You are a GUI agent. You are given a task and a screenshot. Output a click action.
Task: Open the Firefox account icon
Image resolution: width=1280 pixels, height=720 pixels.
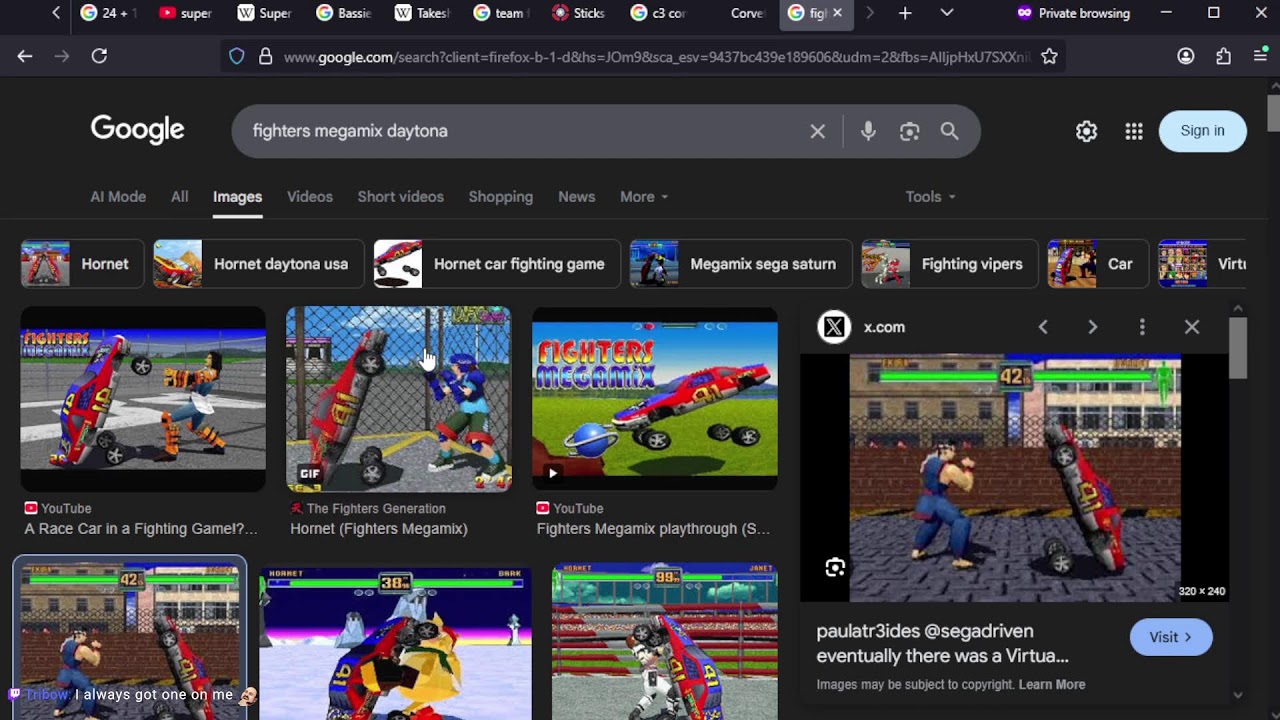[1186, 56]
